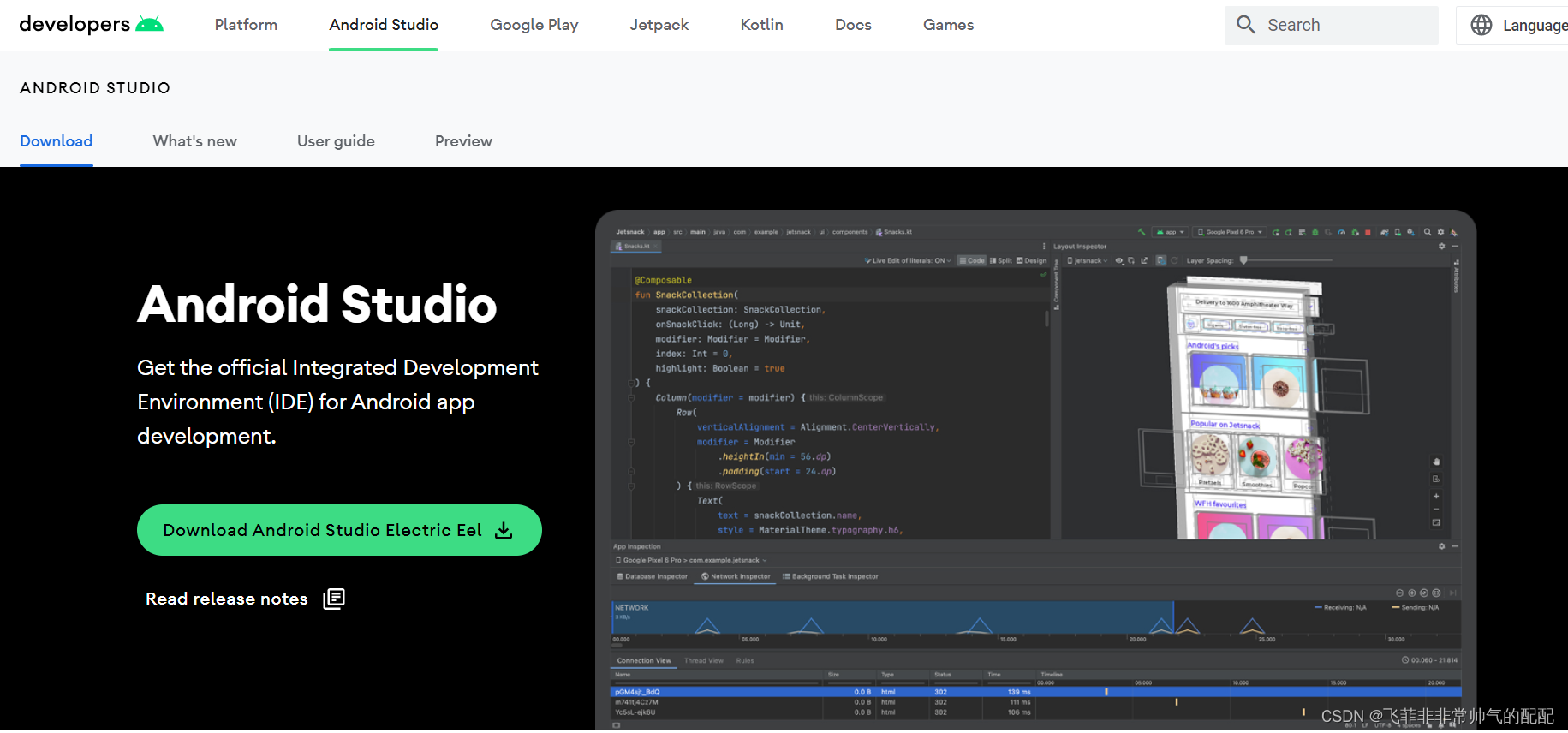The width and height of the screenshot is (1568, 733).
Task: Select the m741tj4Cz7M connection row
Action: [1035, 702]
